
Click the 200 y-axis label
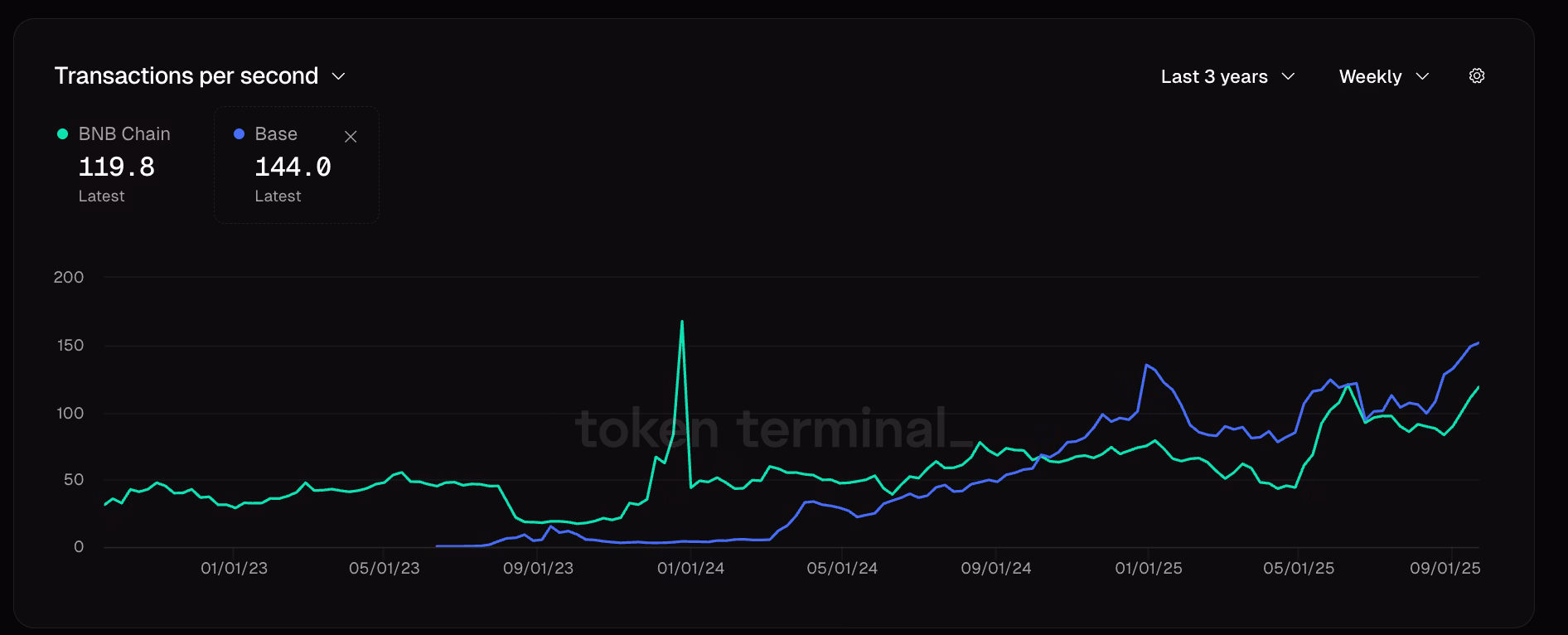point(69,278)
